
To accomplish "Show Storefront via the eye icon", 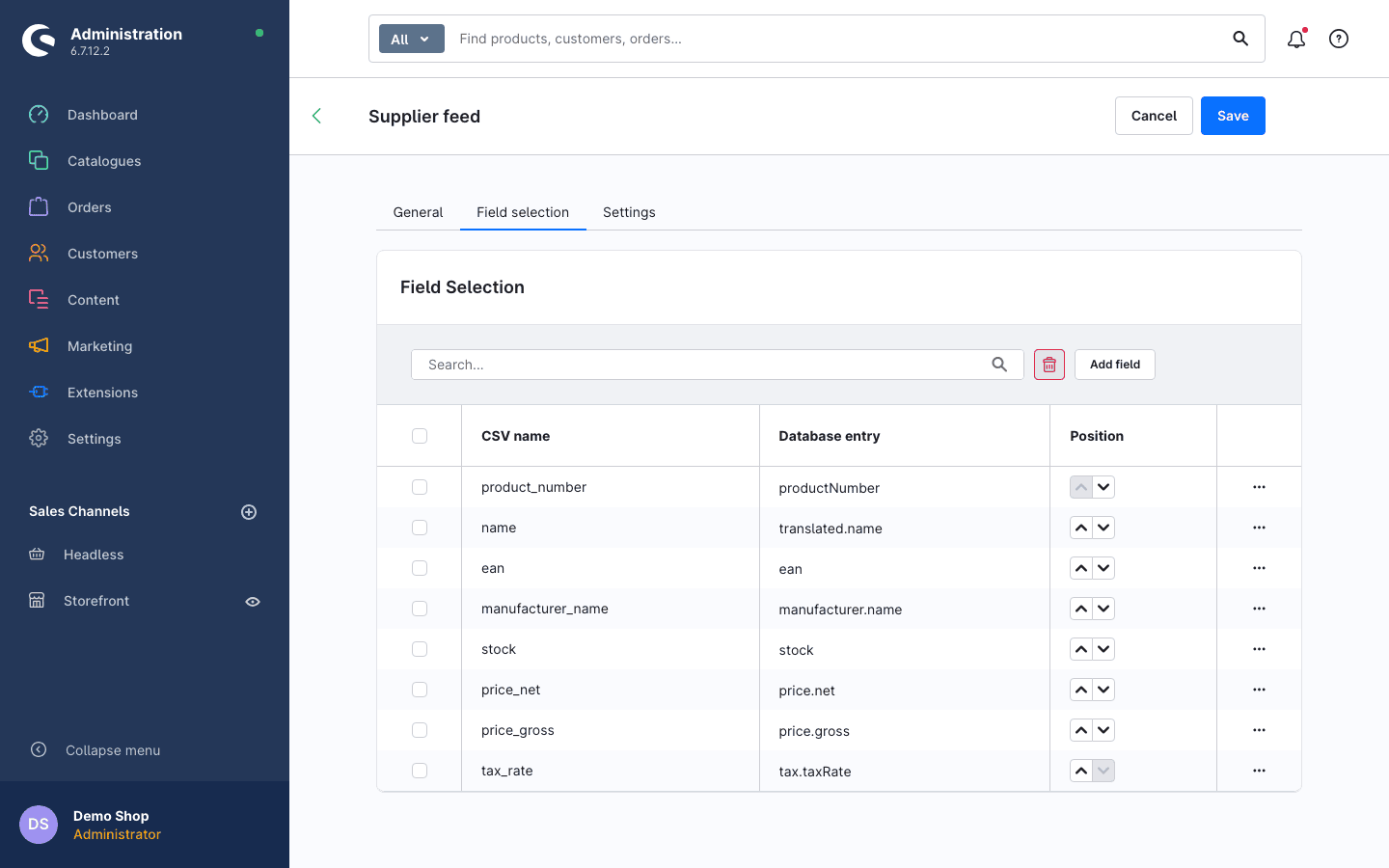I will 253,602.
